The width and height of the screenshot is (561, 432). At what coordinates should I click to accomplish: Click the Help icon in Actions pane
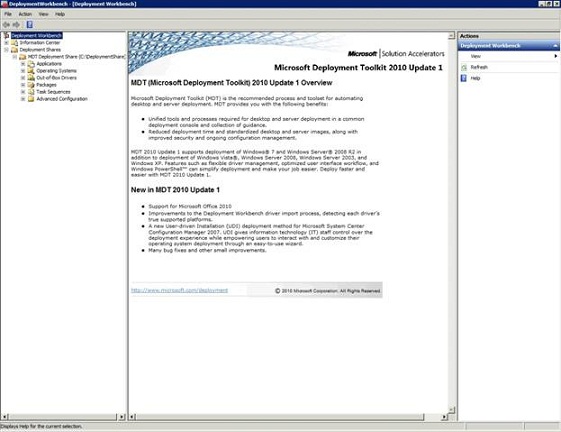(x=464, y=78)
